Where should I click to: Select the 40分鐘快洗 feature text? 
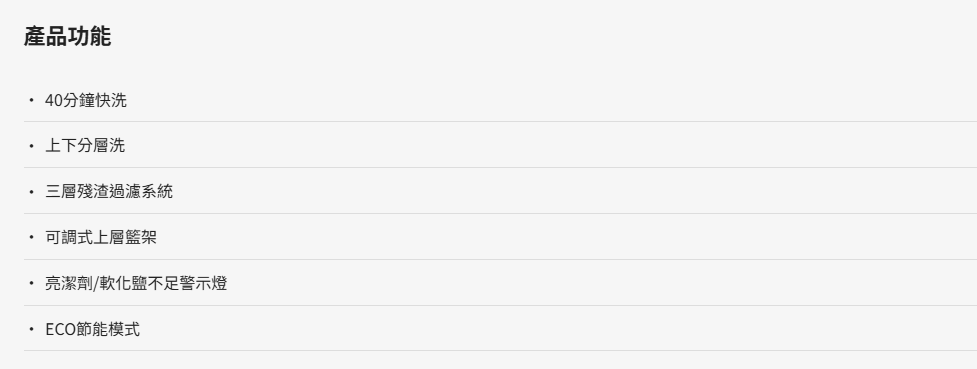[x=86, y=100]
